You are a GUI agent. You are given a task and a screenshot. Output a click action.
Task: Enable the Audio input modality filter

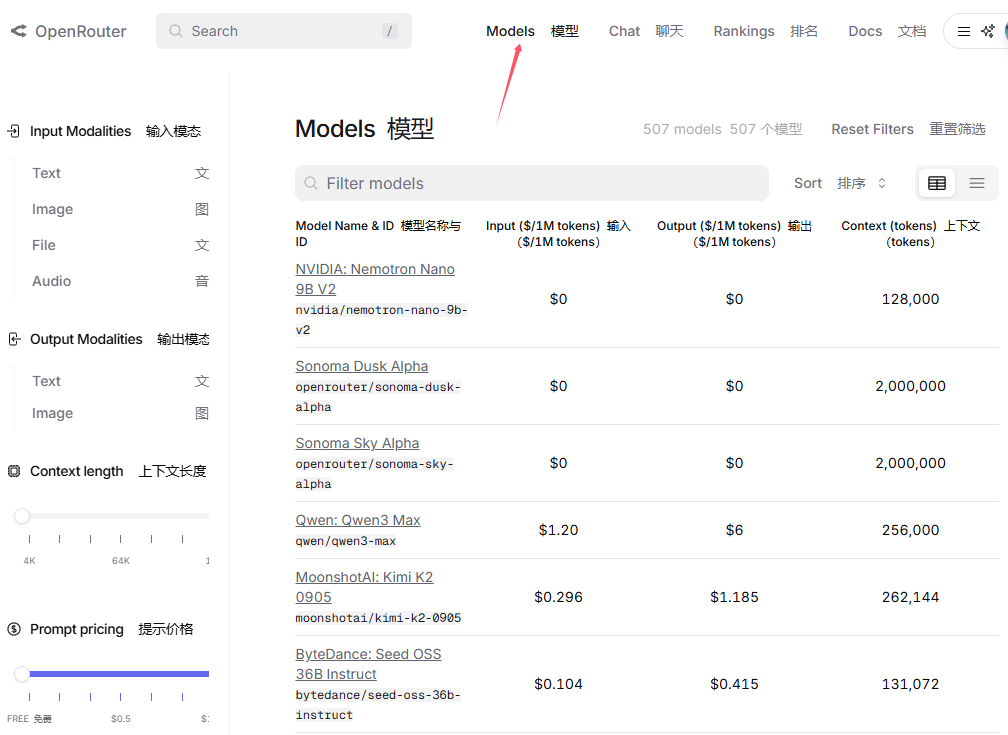click(51, 281)
